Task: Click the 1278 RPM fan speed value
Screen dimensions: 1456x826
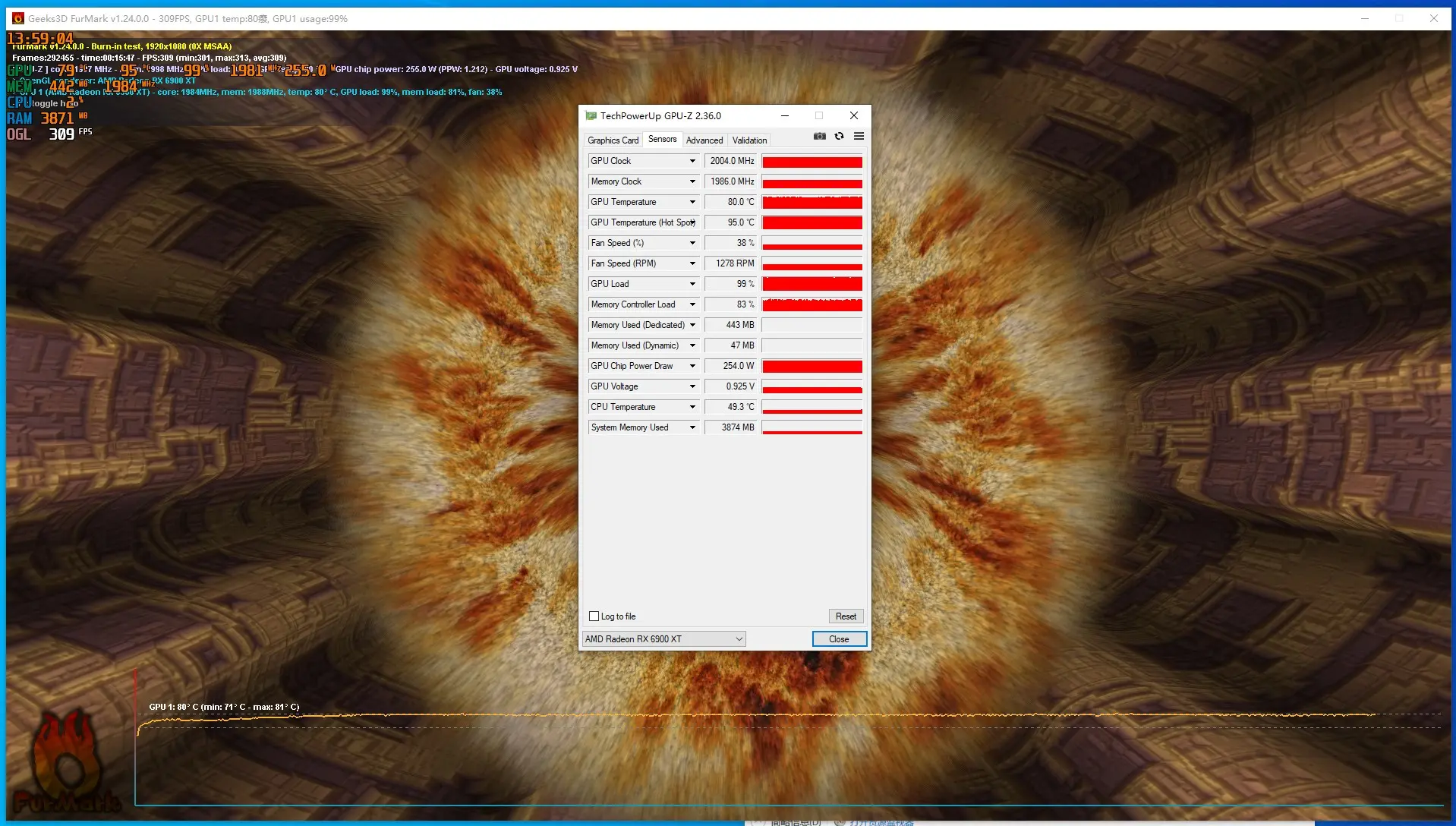Action: 730,263
